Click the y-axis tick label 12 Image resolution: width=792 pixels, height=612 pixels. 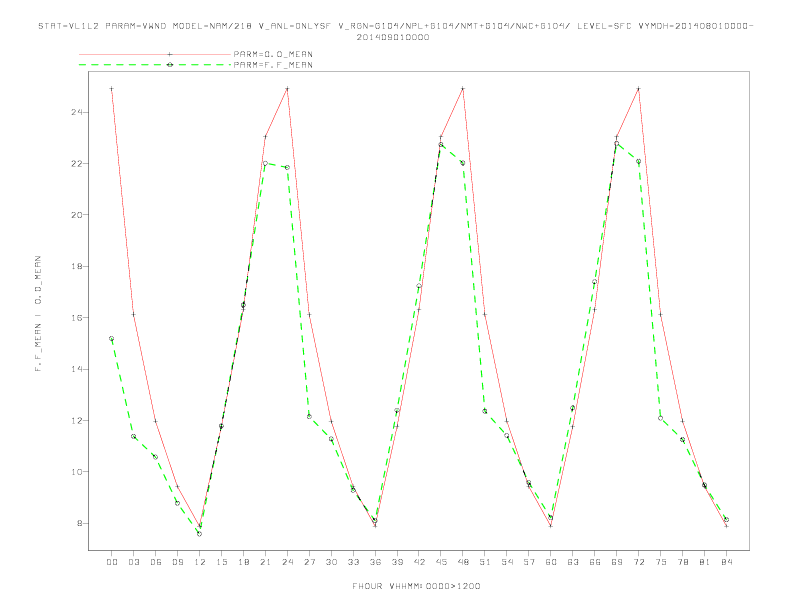(77, 421)
